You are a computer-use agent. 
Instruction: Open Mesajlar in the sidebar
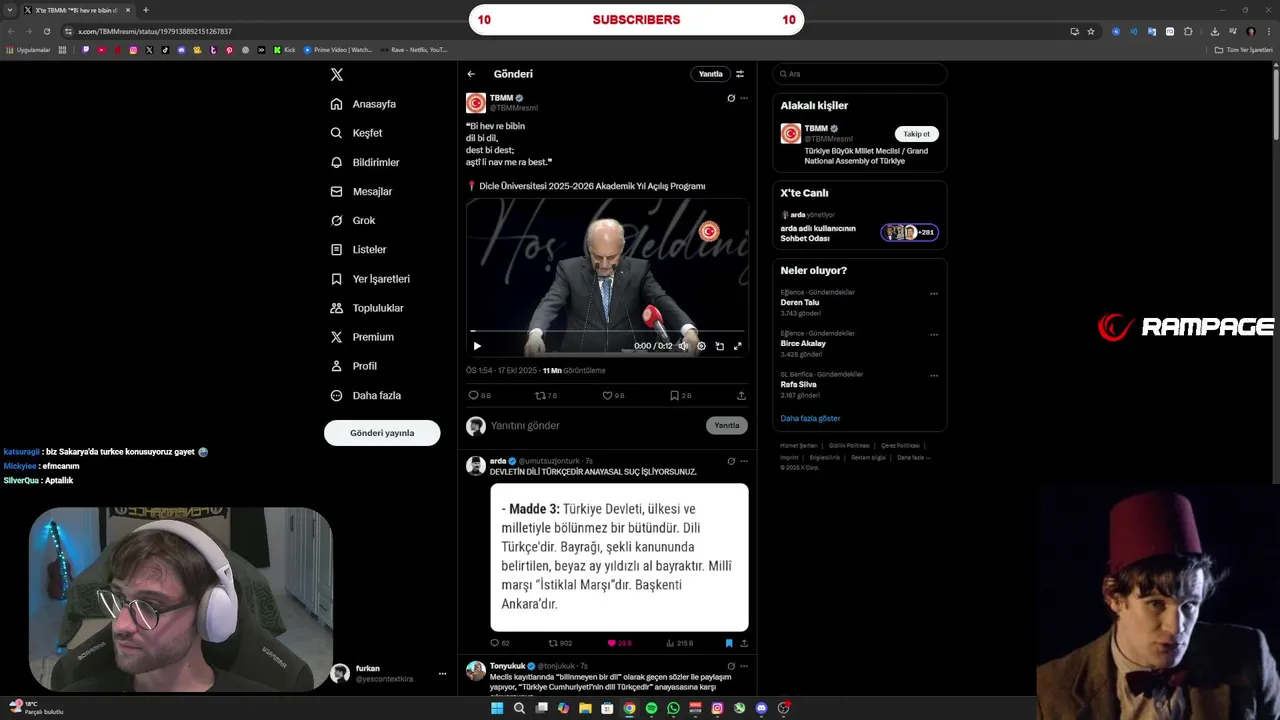tap(362, 191)
